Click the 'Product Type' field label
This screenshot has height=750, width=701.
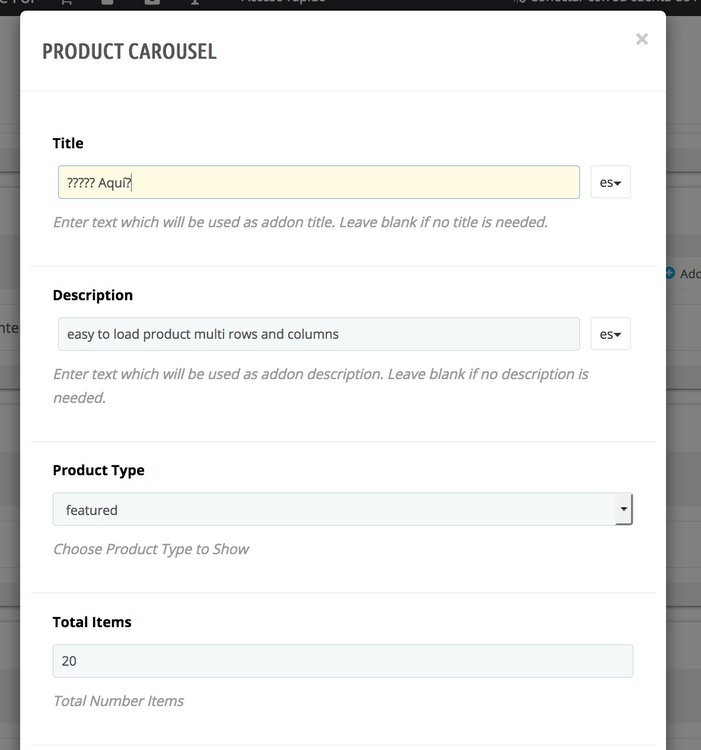98,470
